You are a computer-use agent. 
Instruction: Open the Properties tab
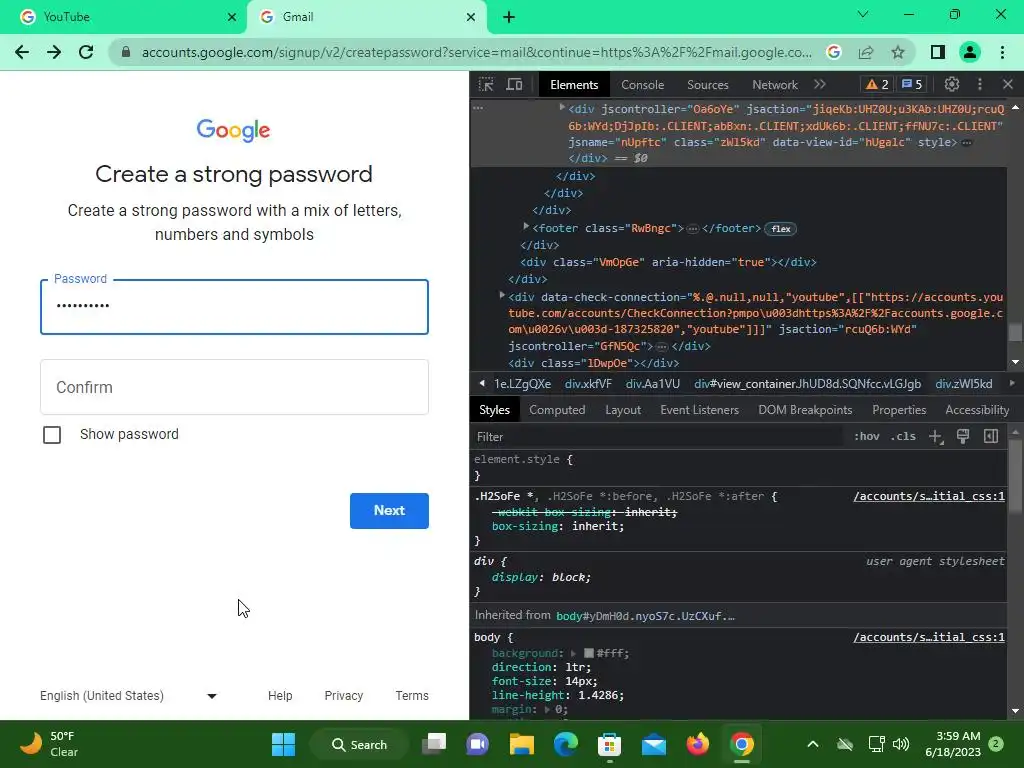point(899,410)
